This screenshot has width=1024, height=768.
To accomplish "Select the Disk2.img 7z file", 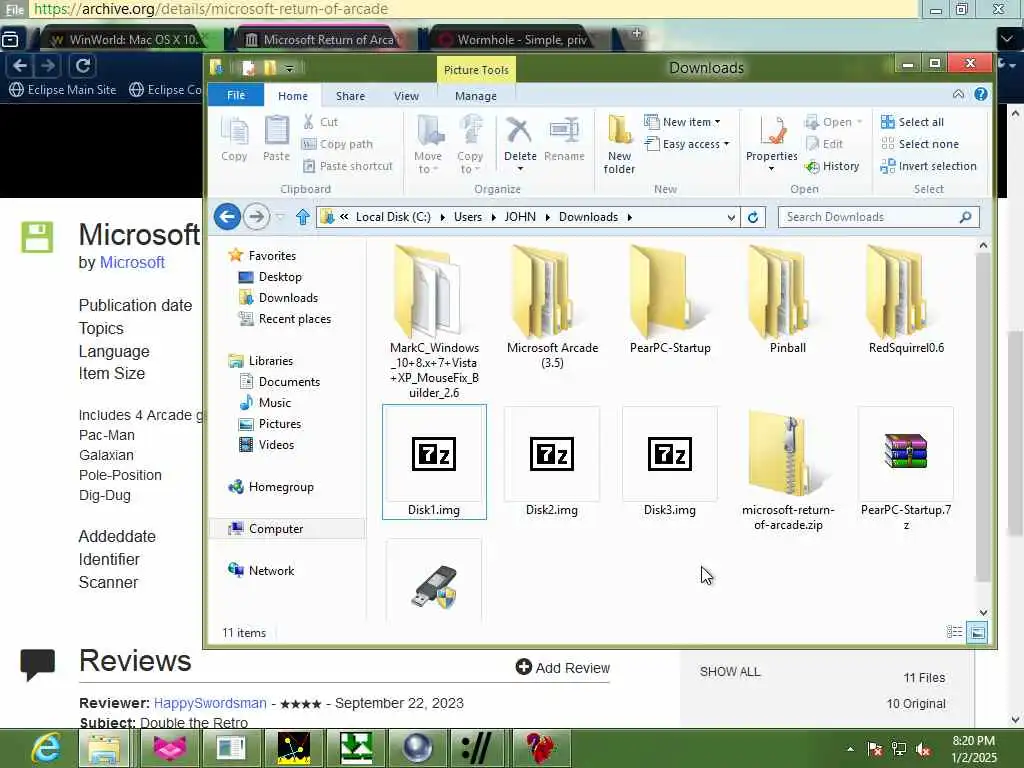I will (x=552, y=462).
